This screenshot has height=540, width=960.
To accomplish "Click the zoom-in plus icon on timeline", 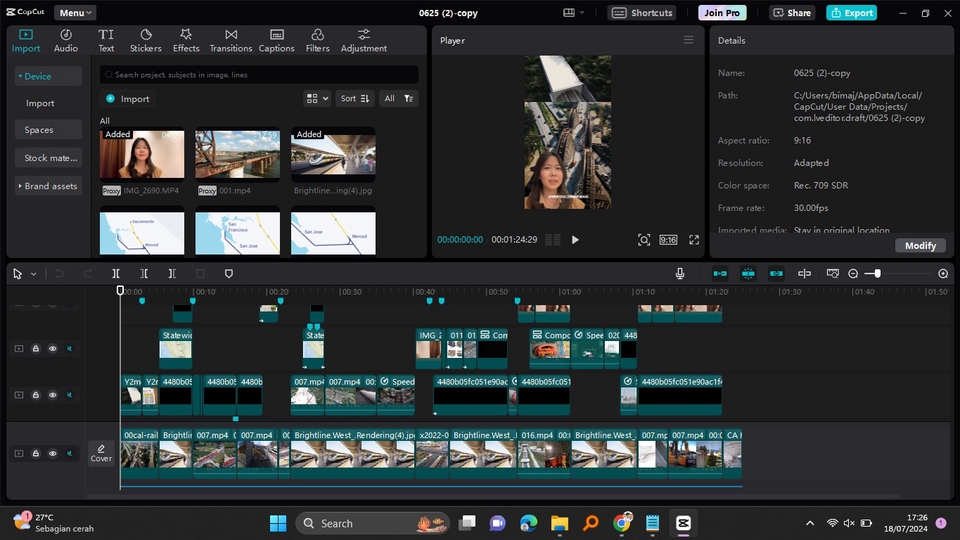I will pyautogui.click(x=943, y=273).
